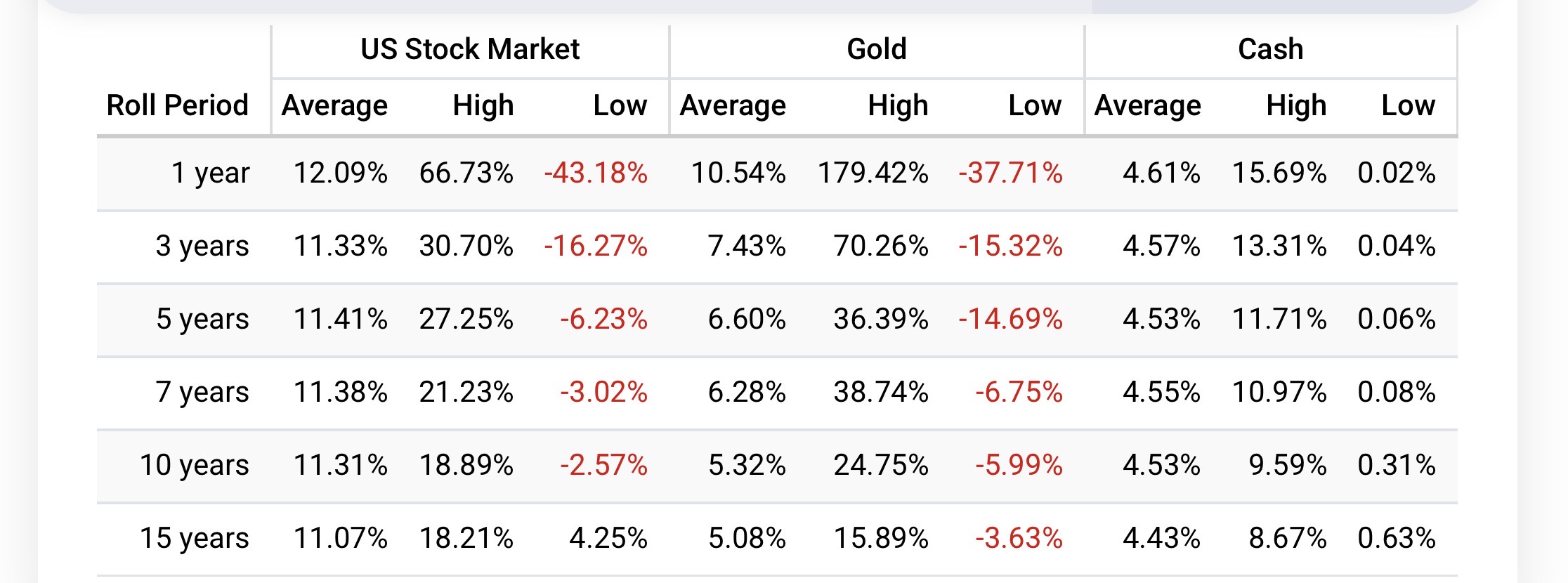The width and height of the screenshot is (1568, 583).
Task: Click the 21.23% stock high value
Action: click(x=466, y=392)
